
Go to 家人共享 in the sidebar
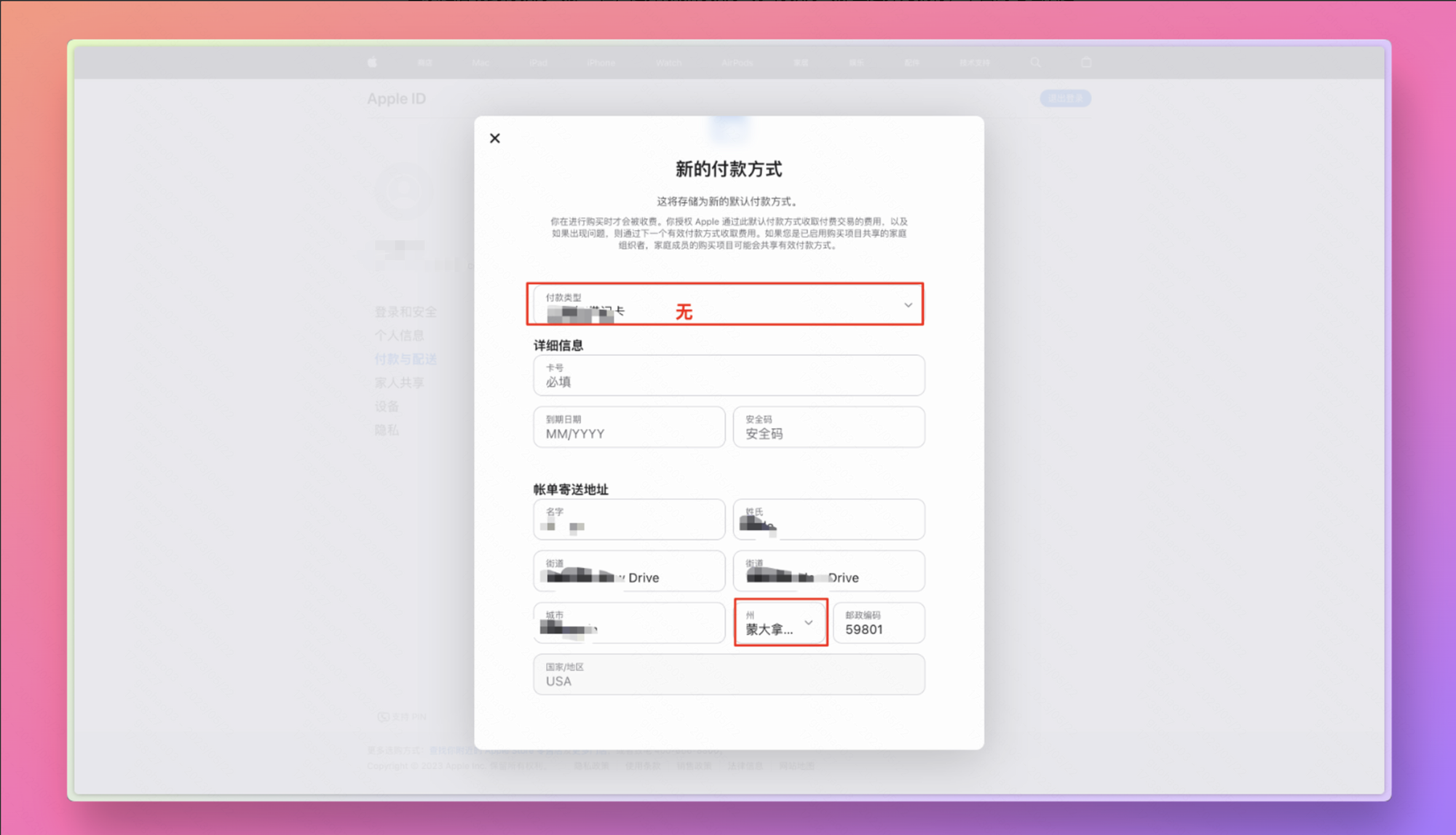coord(399,383)
